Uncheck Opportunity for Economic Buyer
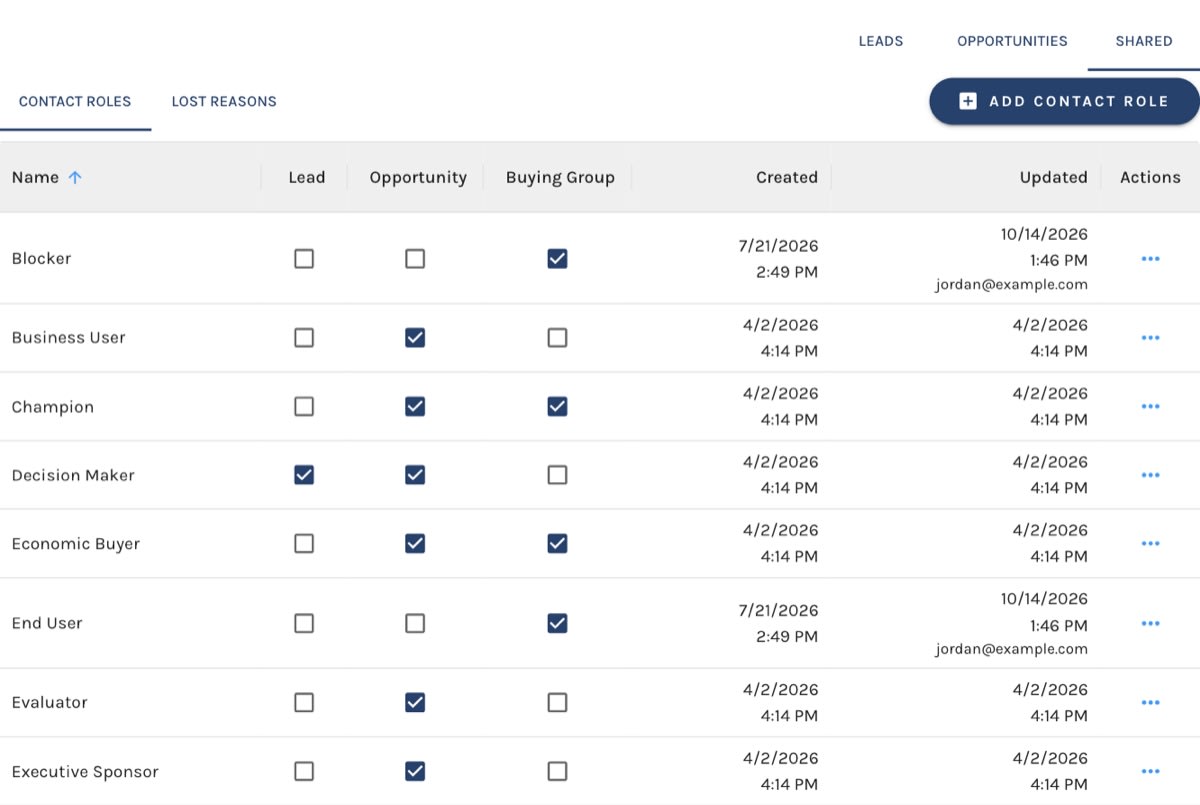Screen dimensions: 1200x805 coord(415,544)
